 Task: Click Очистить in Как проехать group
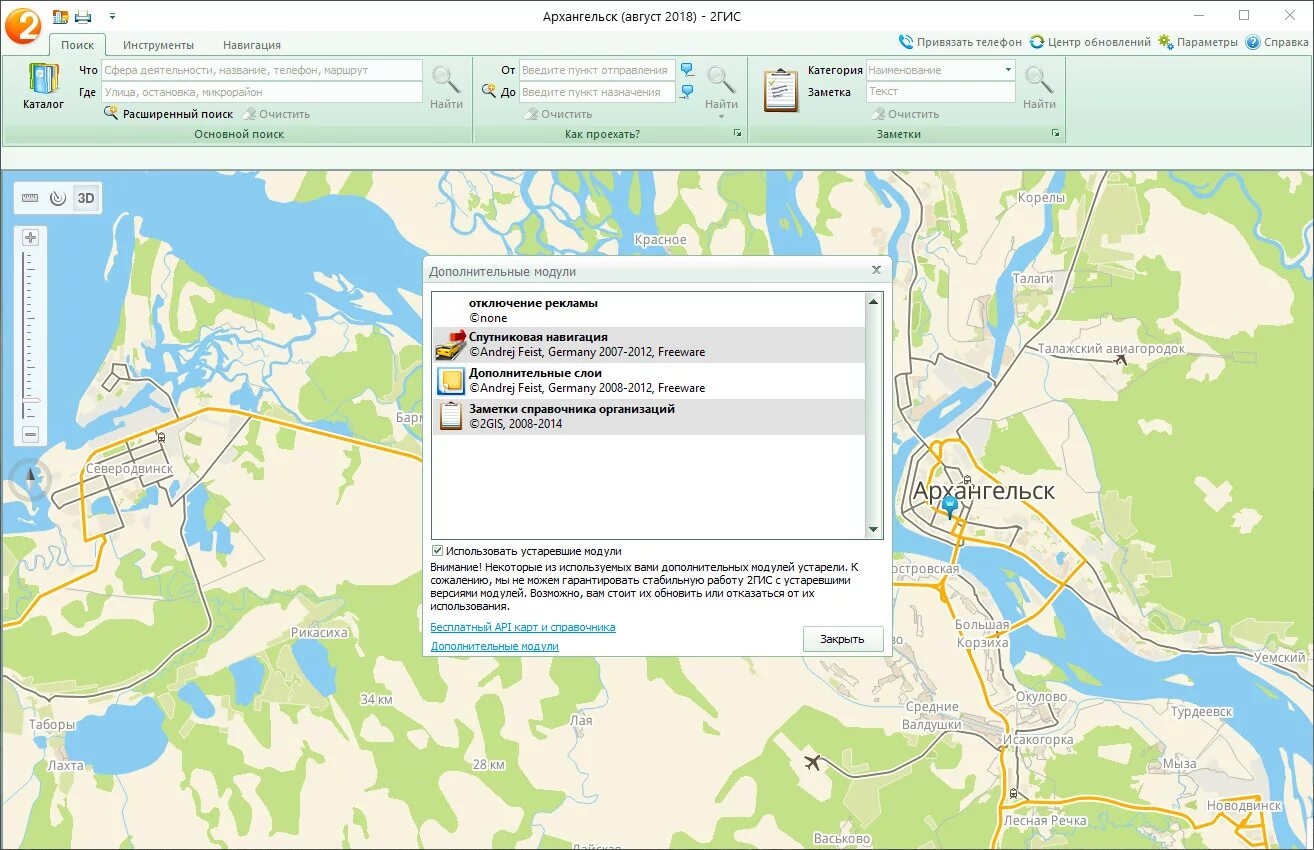(558, 114)
